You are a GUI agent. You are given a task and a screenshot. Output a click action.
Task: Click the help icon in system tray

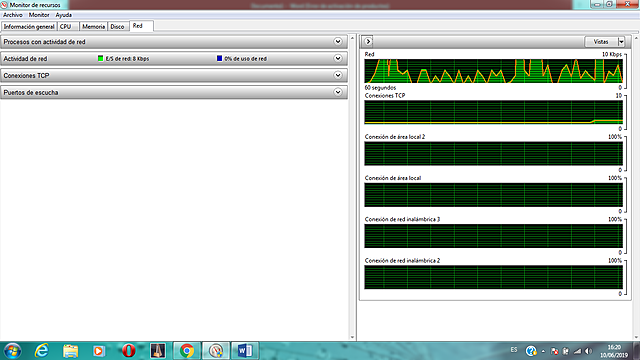531,351
